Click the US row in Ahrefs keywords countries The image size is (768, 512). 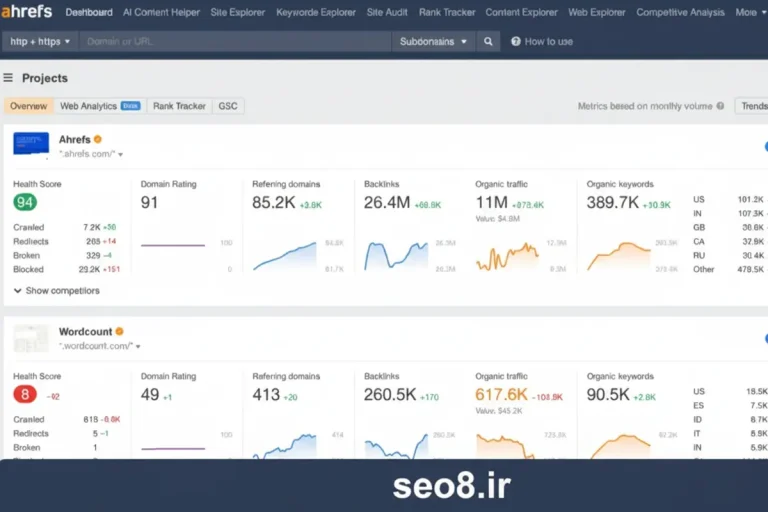[729, 199]
